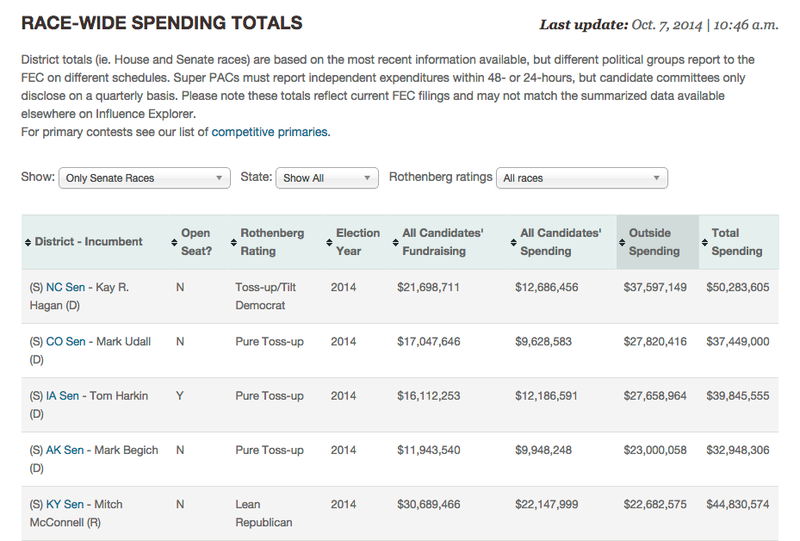
Task: Click sort arrows beside Total Spending
Action: pos(704,242)
